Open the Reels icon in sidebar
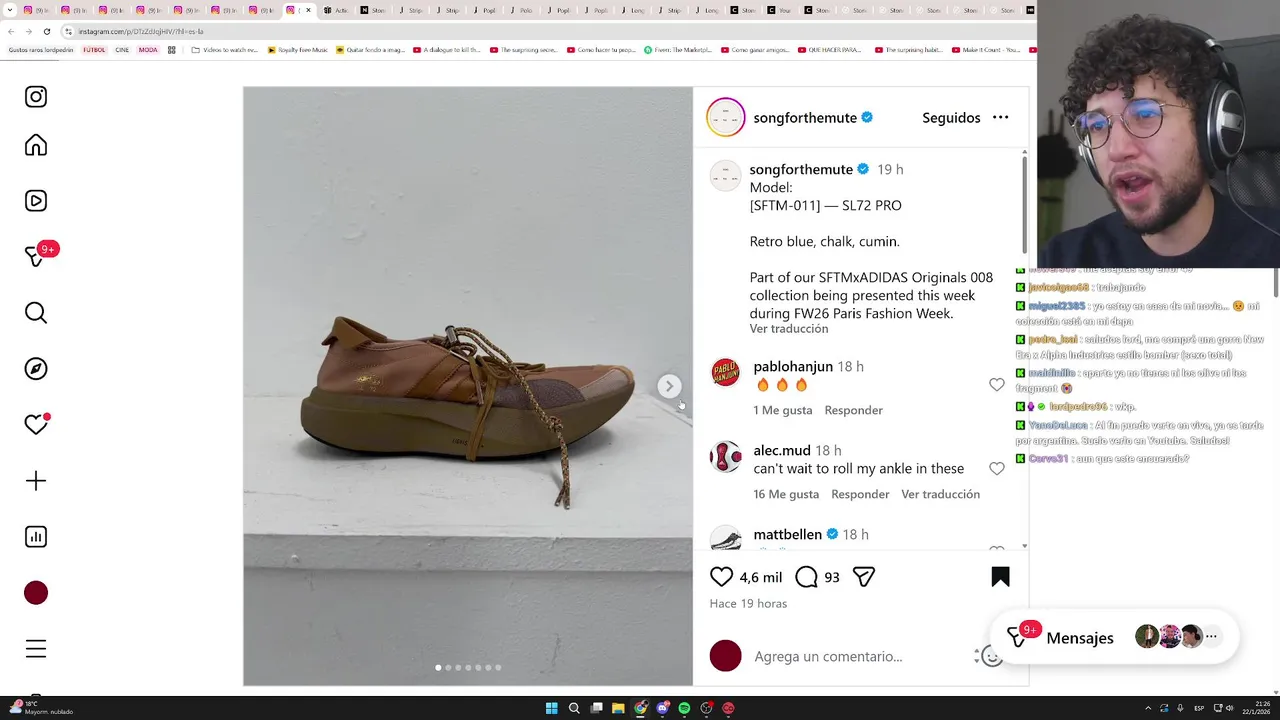 [x=36, y=201]
